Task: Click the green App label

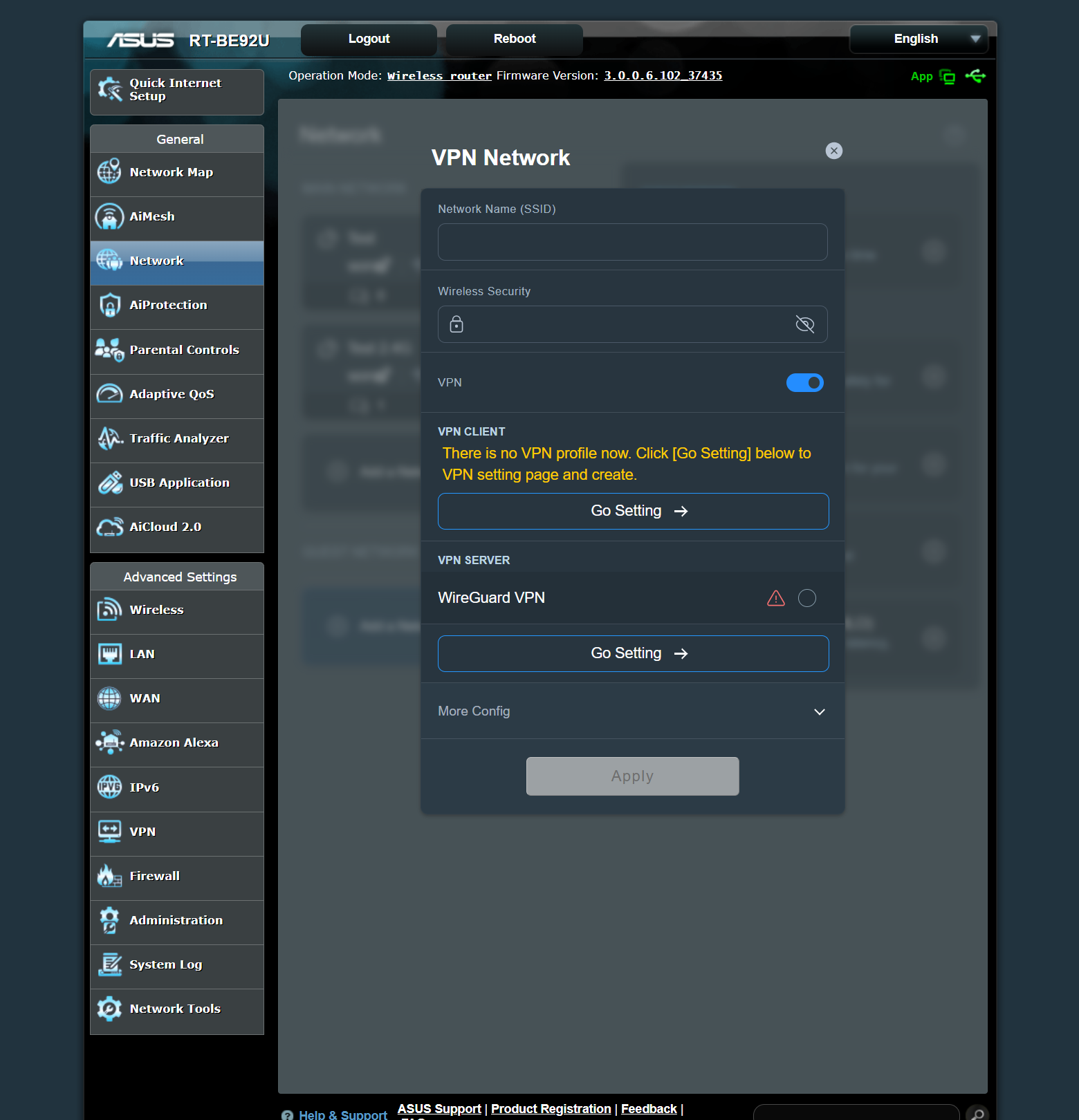Action: click(x=922, y=77)
